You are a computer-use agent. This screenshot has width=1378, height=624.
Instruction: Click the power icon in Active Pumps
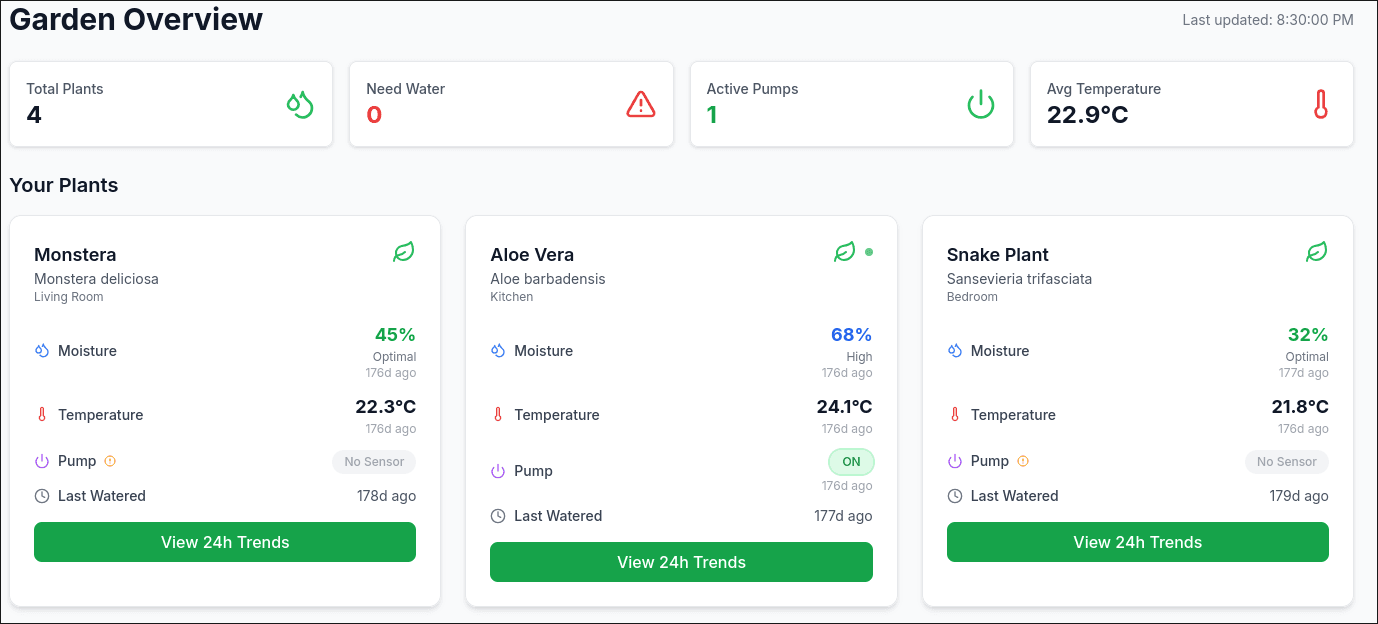pyautogui.click(x=981, y=104)
